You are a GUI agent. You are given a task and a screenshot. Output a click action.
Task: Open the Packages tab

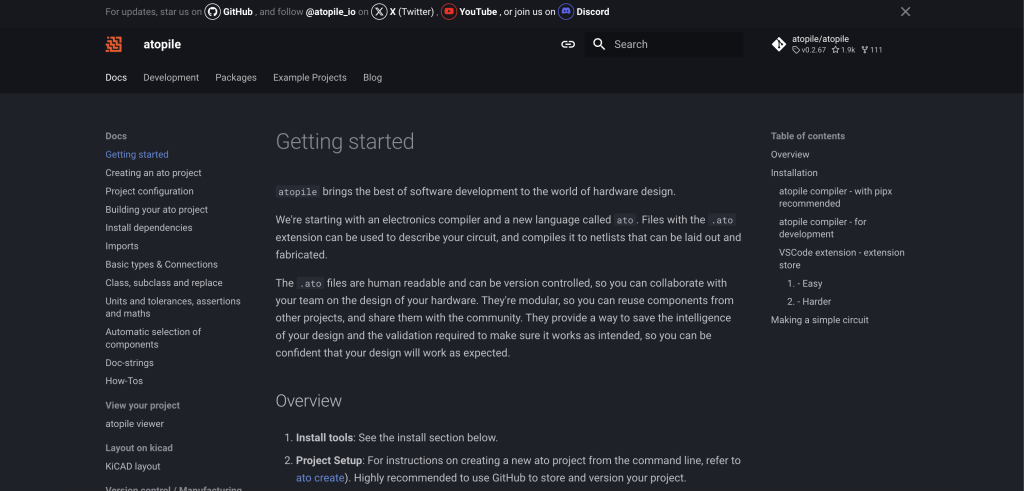coord(236,77)
